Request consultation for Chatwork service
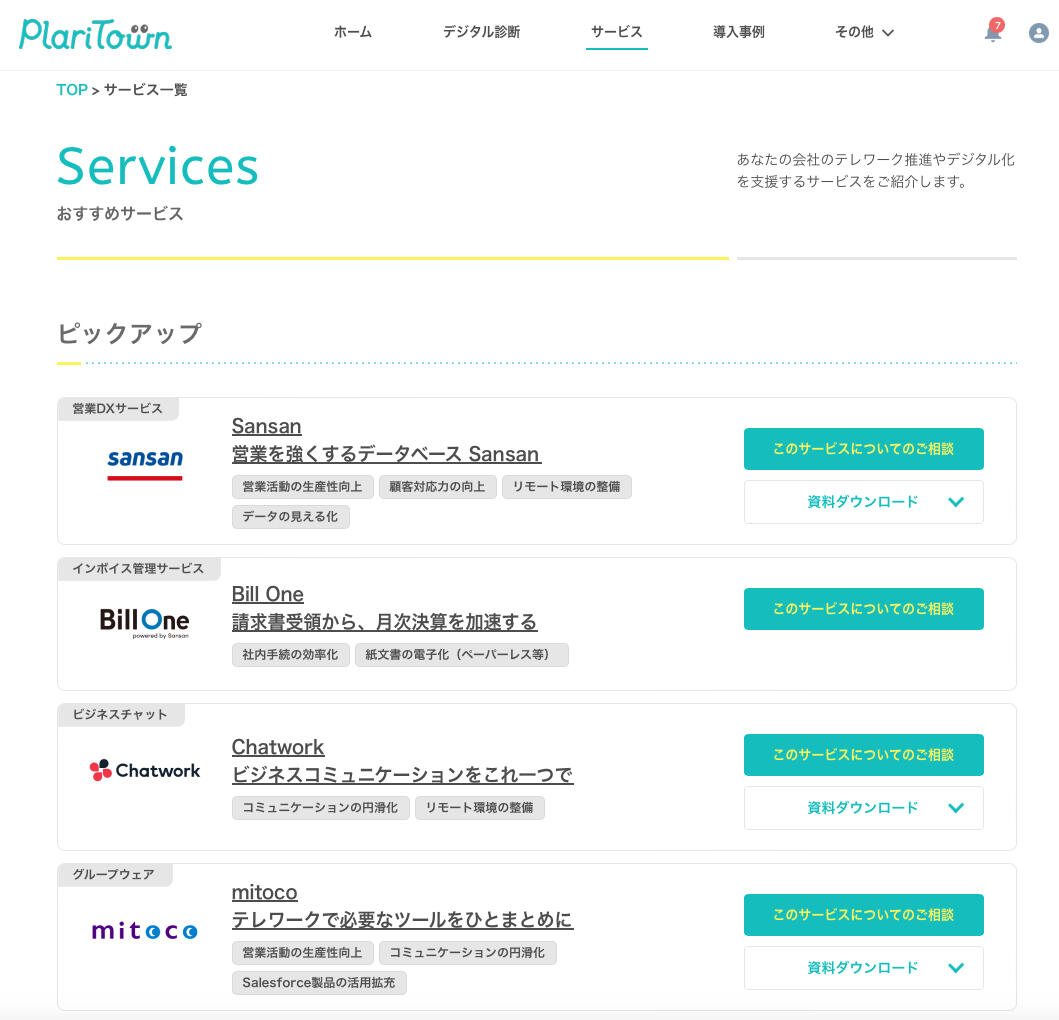The width and height of the screenshot is (1059, 1020). coord(863,755)
